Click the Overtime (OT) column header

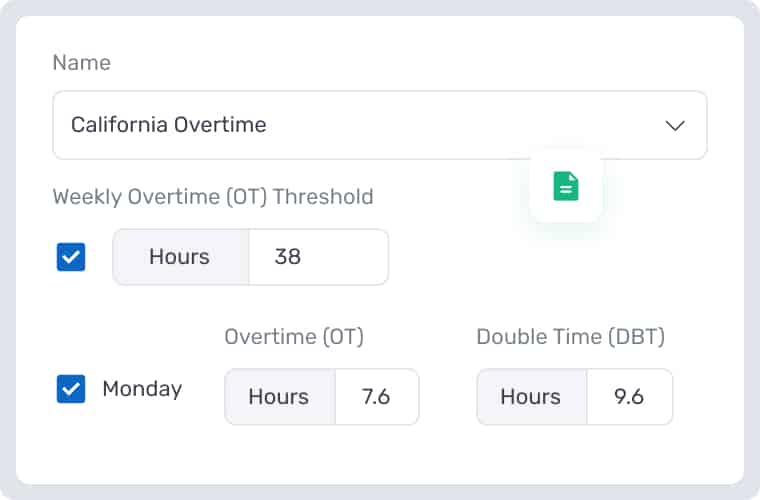tap(294, 337)
